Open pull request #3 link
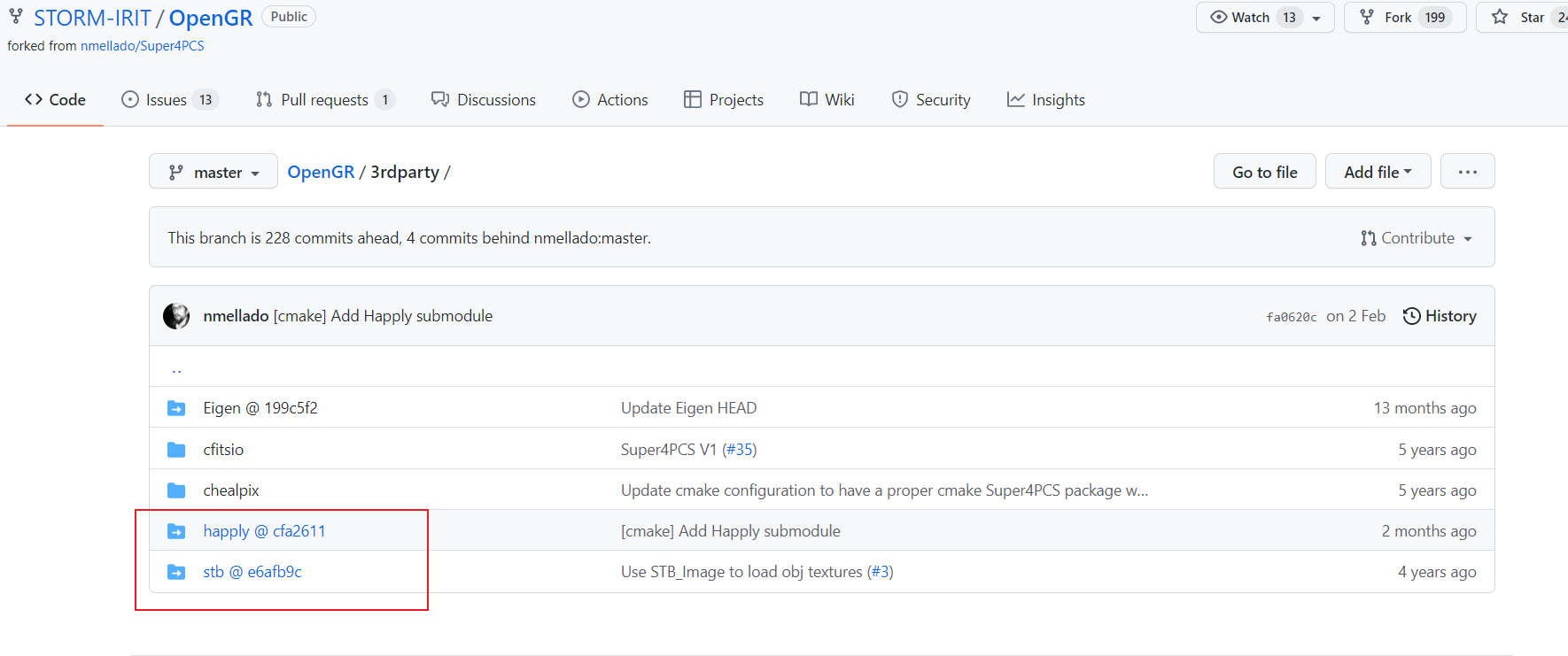This screenshot has width=1568, height=656. click(881, 572)
